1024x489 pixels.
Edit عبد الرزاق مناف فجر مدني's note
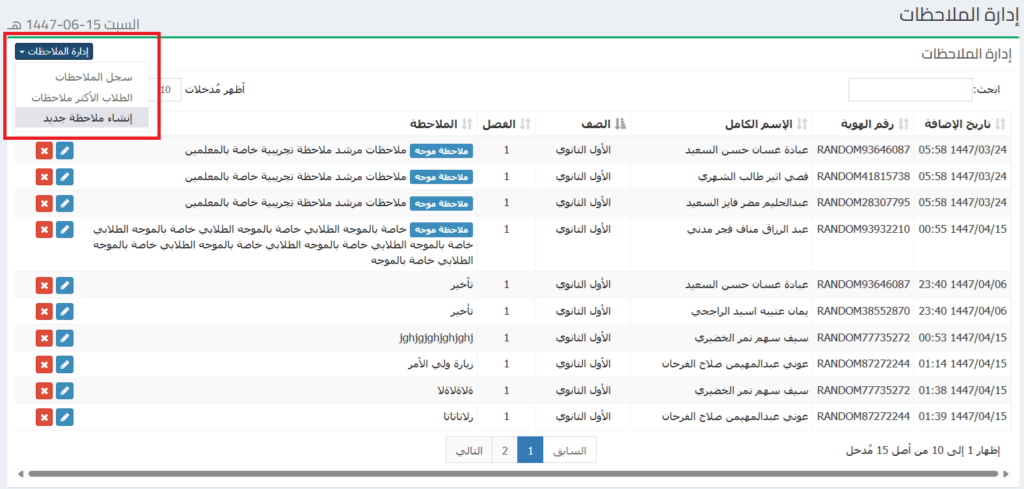point(65,230)
